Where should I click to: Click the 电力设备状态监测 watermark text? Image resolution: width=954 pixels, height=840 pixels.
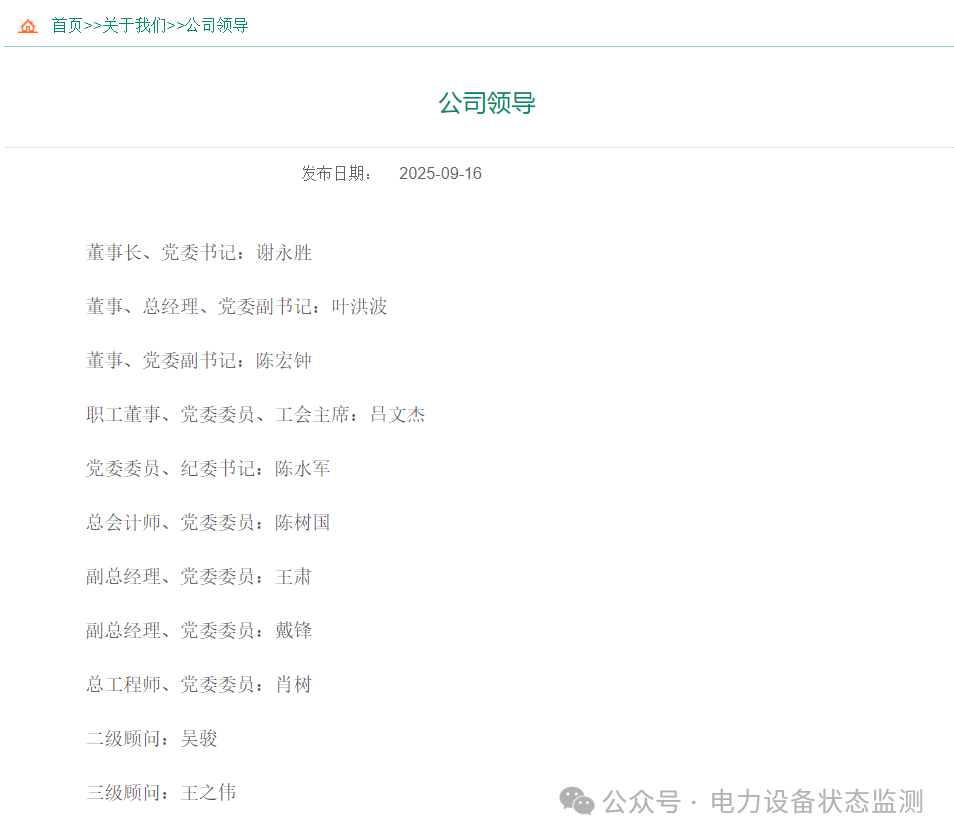pyautogui.click(x=816, y=801)
